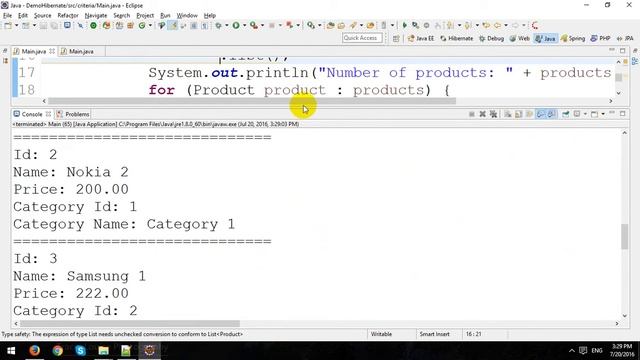This screenshot has width=640, height=360.
Task: Open Display Selected Console dropdown arrow
Action: (585, 114)
